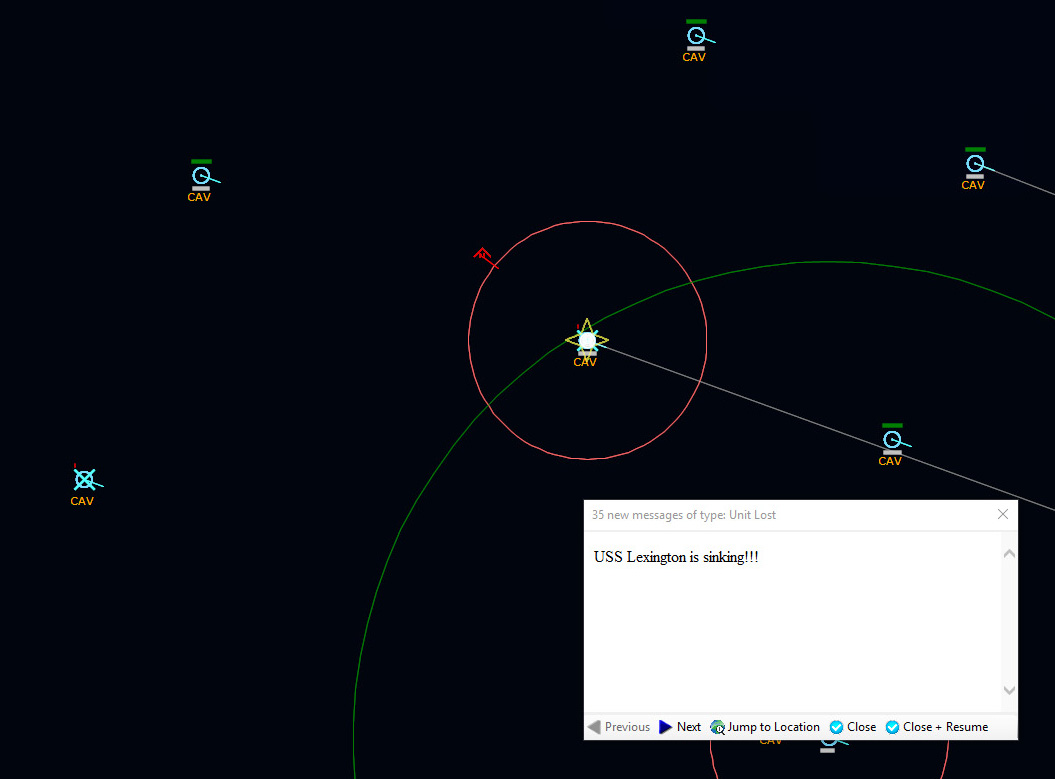Click the Next message button

pyautogui.click(x=680, y=727)
